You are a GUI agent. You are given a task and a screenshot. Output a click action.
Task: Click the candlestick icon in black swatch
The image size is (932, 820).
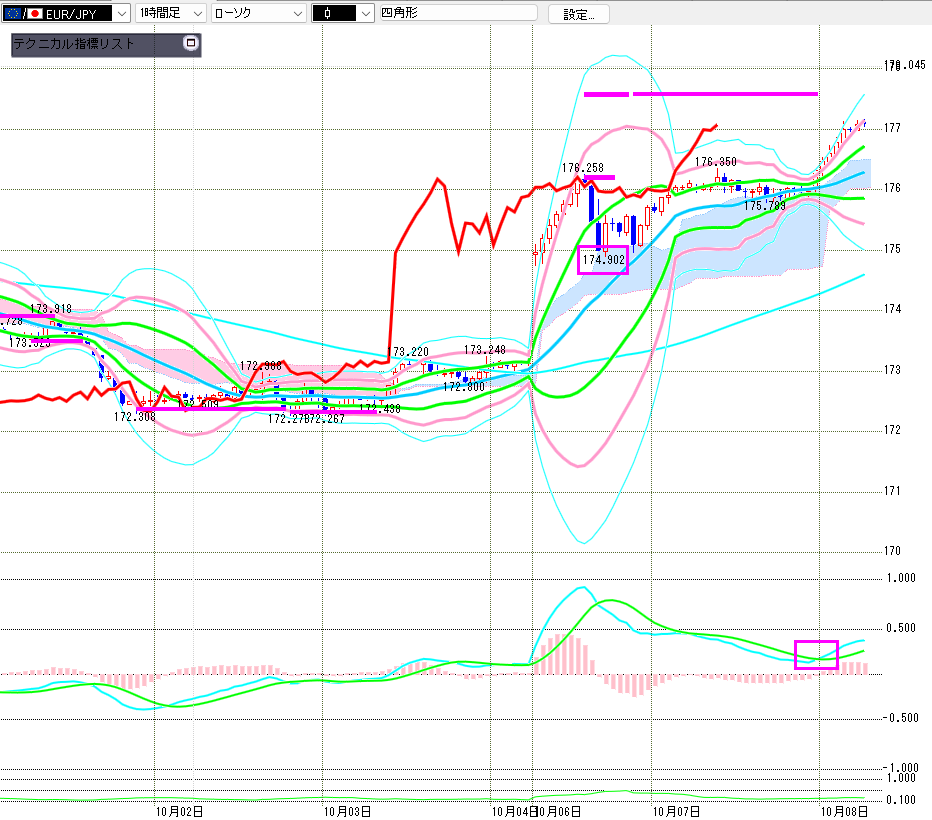pos(327,14)
